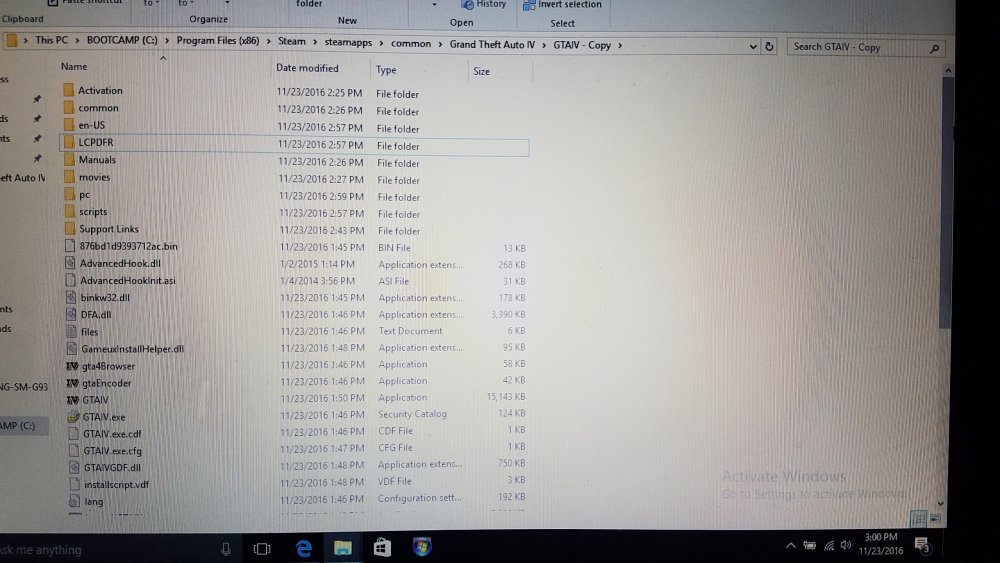This screenshot has height=563, width=1000.
Task: Select the installscript.vdf file name
Action: pyautogui.click(x=116, y=485)
